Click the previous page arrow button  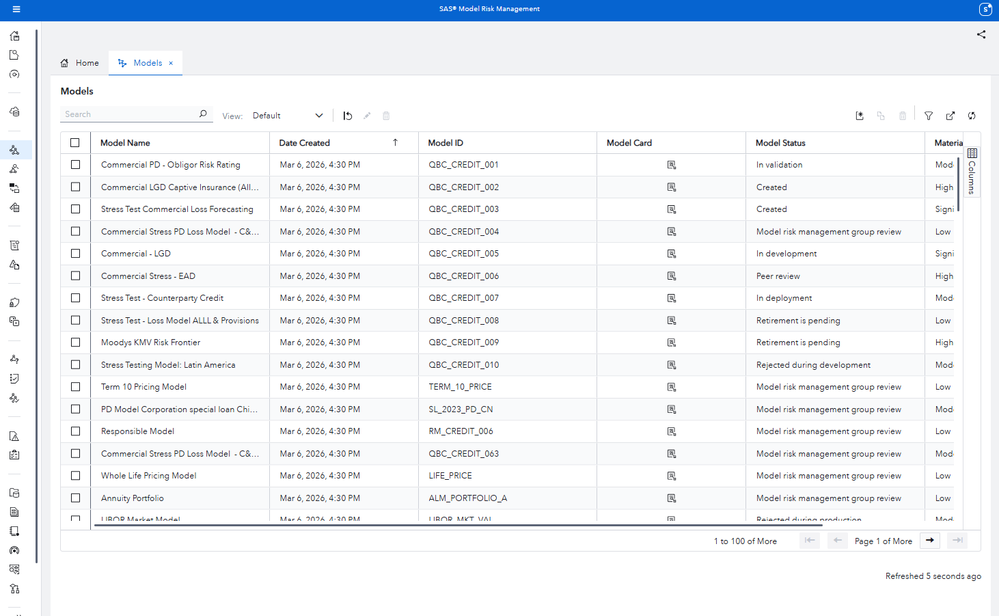(x=837, y=541)
